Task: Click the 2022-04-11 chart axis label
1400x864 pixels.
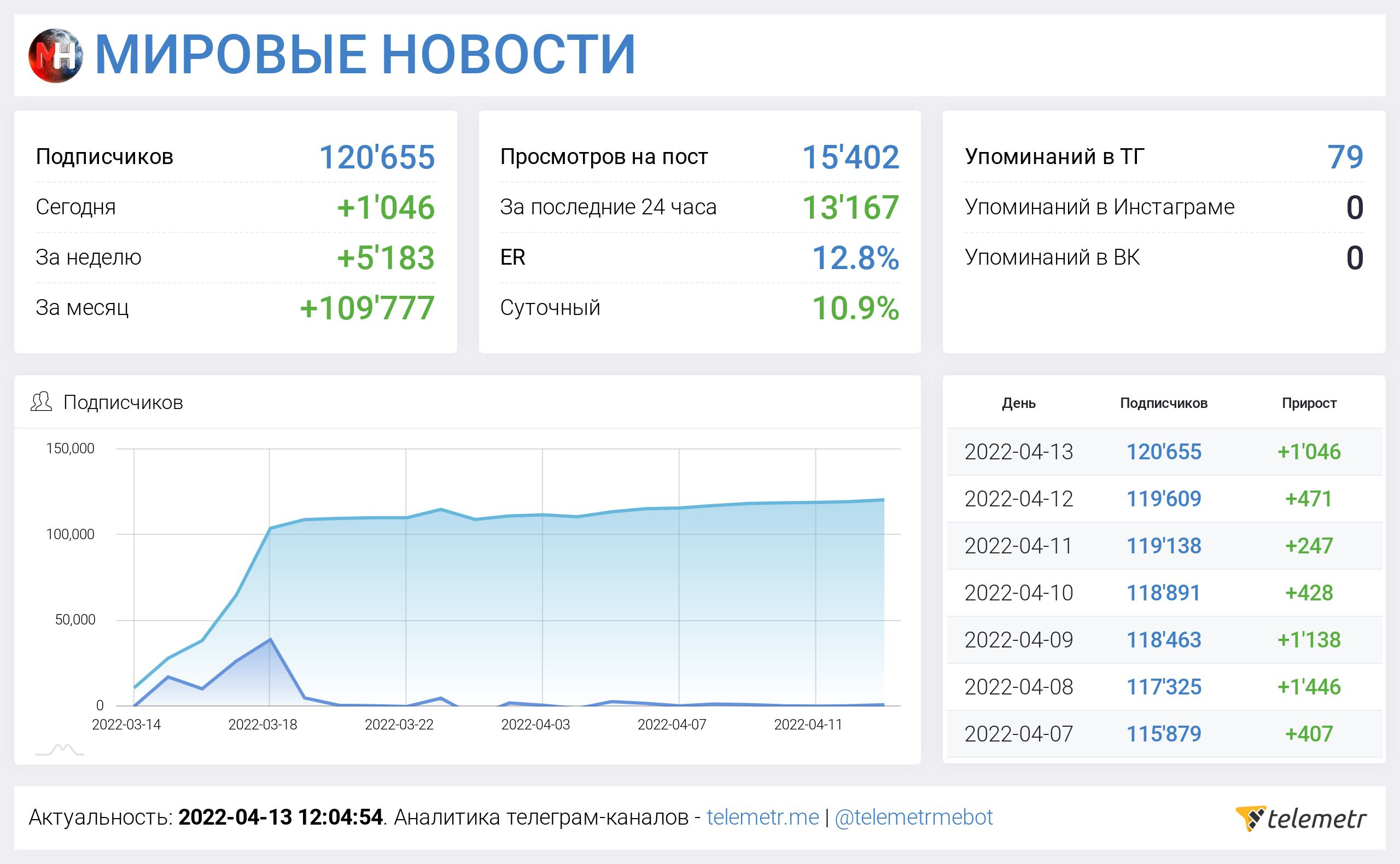Action: [x=808, y=725]
